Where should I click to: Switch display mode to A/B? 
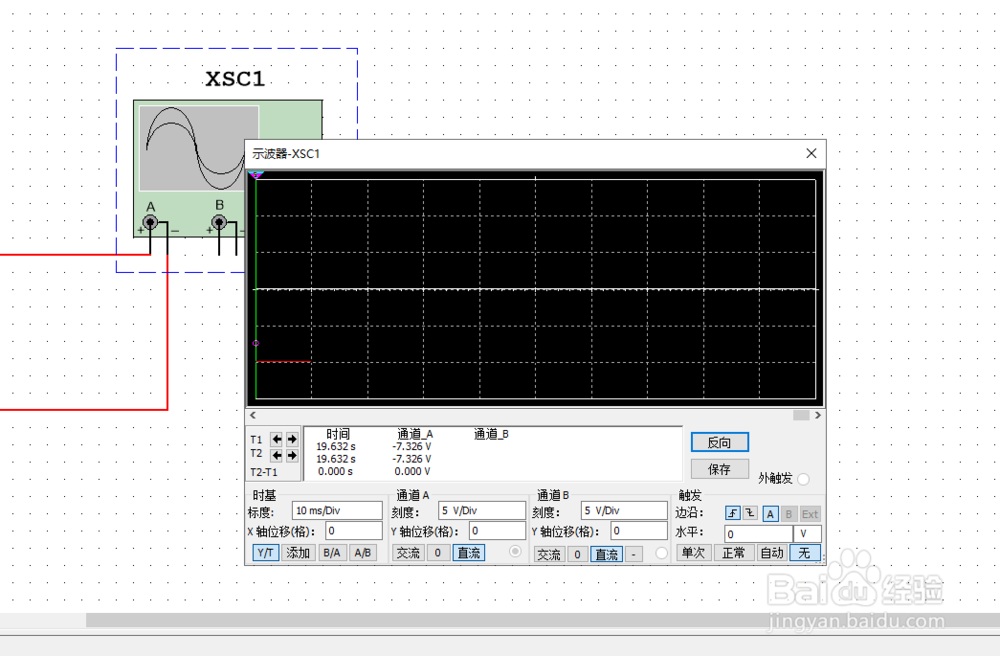coord(362,553)
